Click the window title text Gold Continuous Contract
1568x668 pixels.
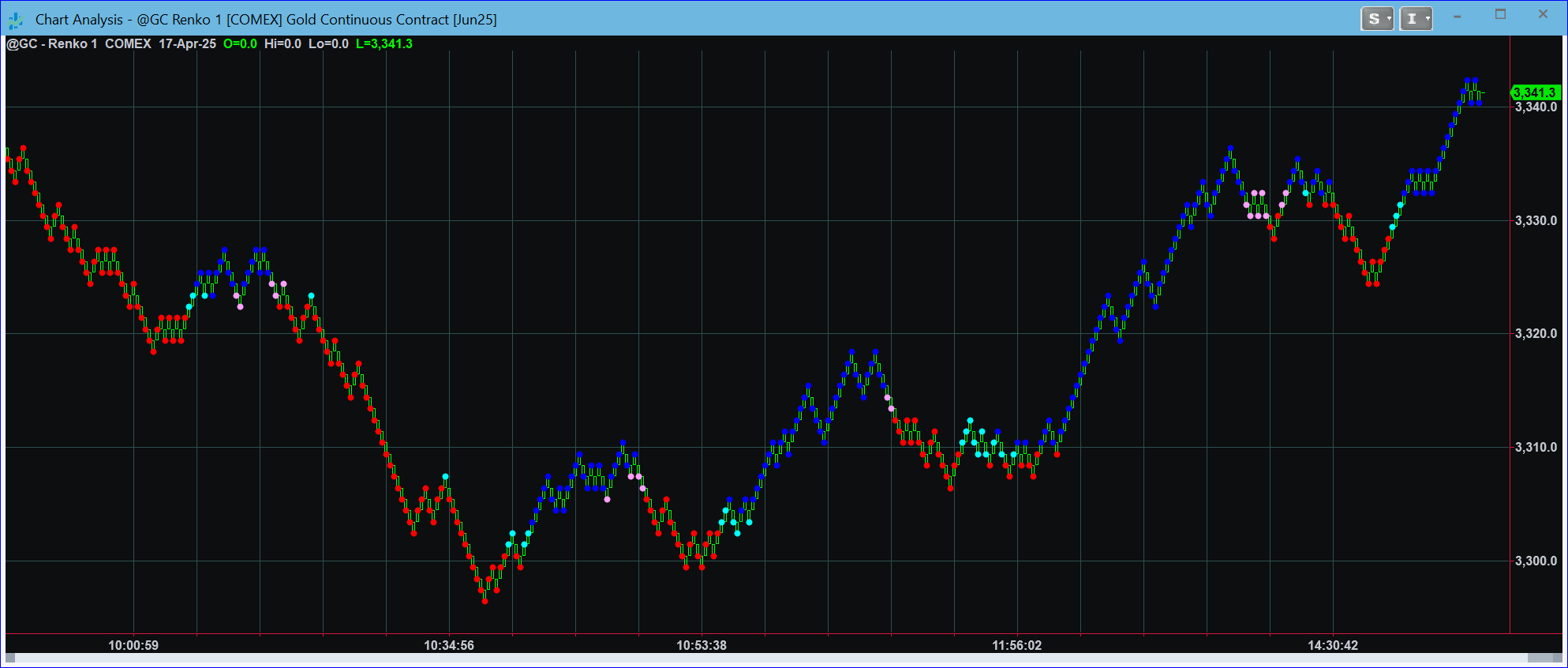(x=367, y=20)
